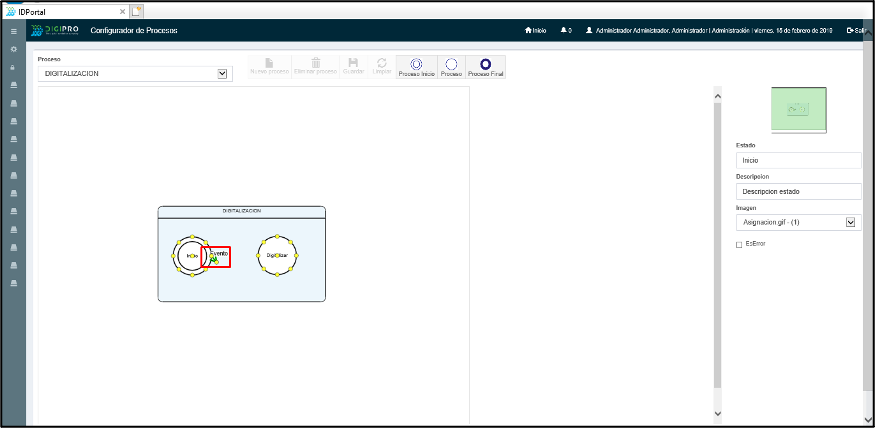Open the settings gear in the sidebar

(x=13, y=49)
